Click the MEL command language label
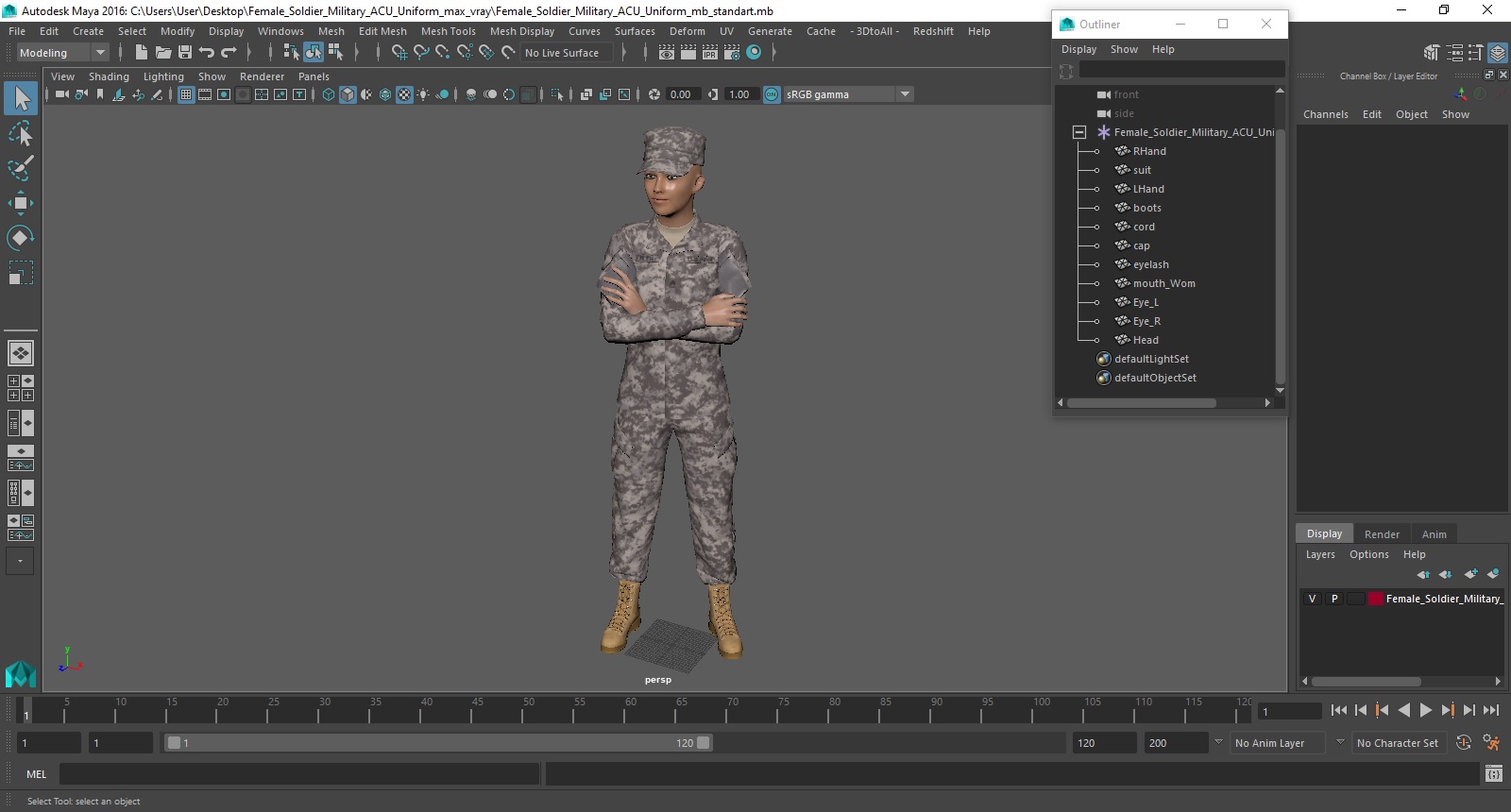The width and height of the screenshot is (1511, 812). (x=36, y=774)
